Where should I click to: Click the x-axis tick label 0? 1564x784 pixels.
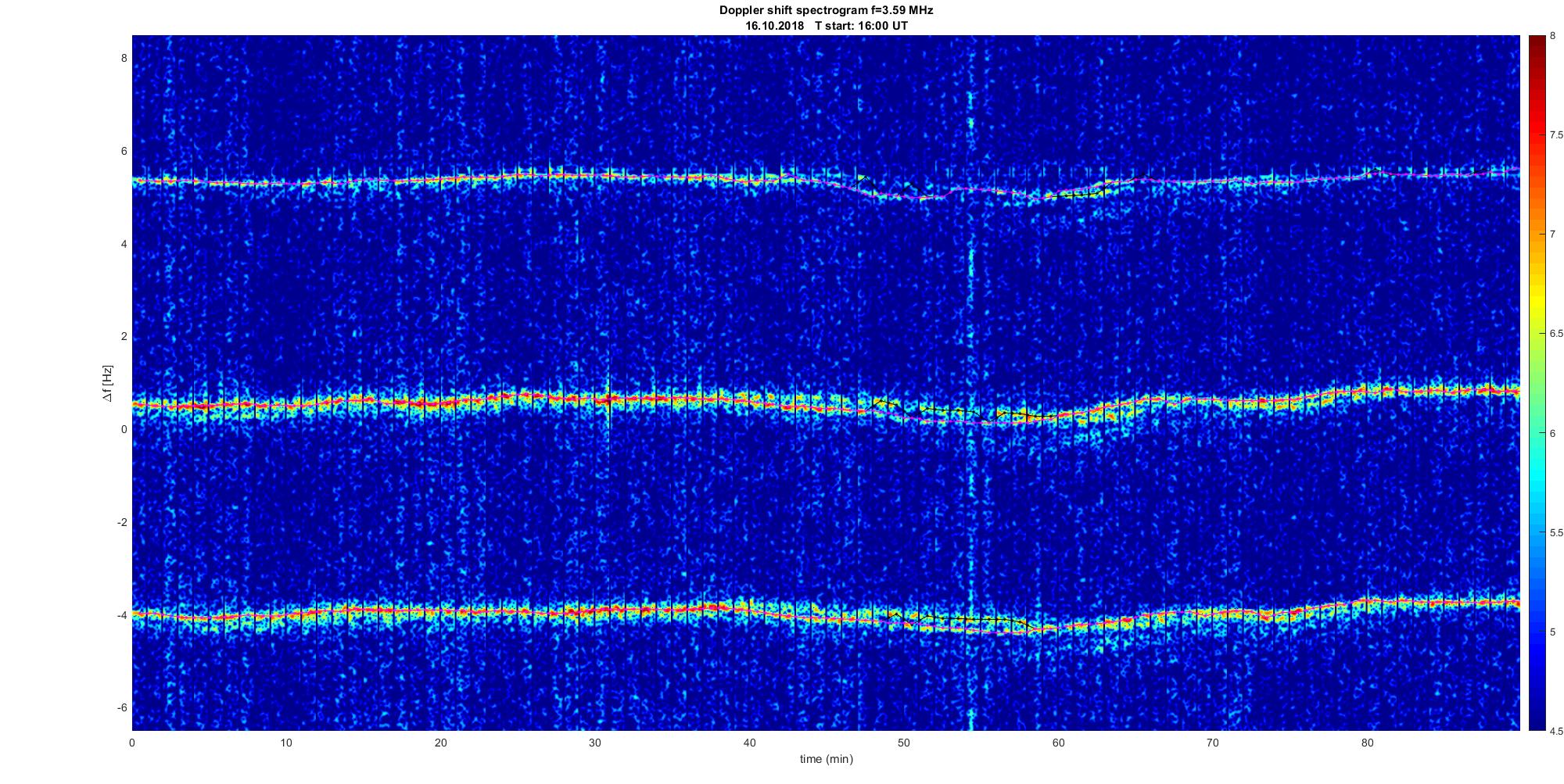tap(132, 743)
